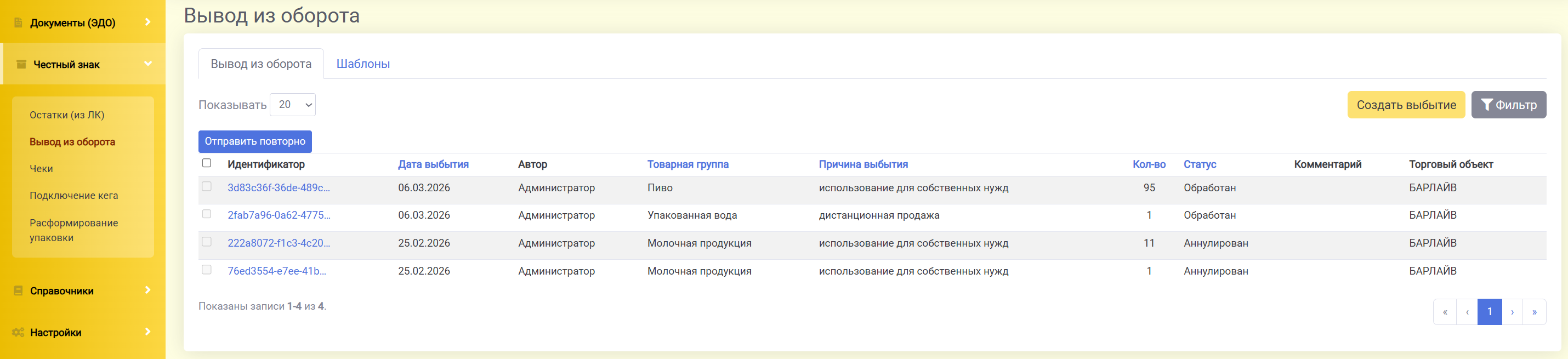
Task: Switch to the Шаблоны tab
Action: pyautogui.click(x=363, y=64)
